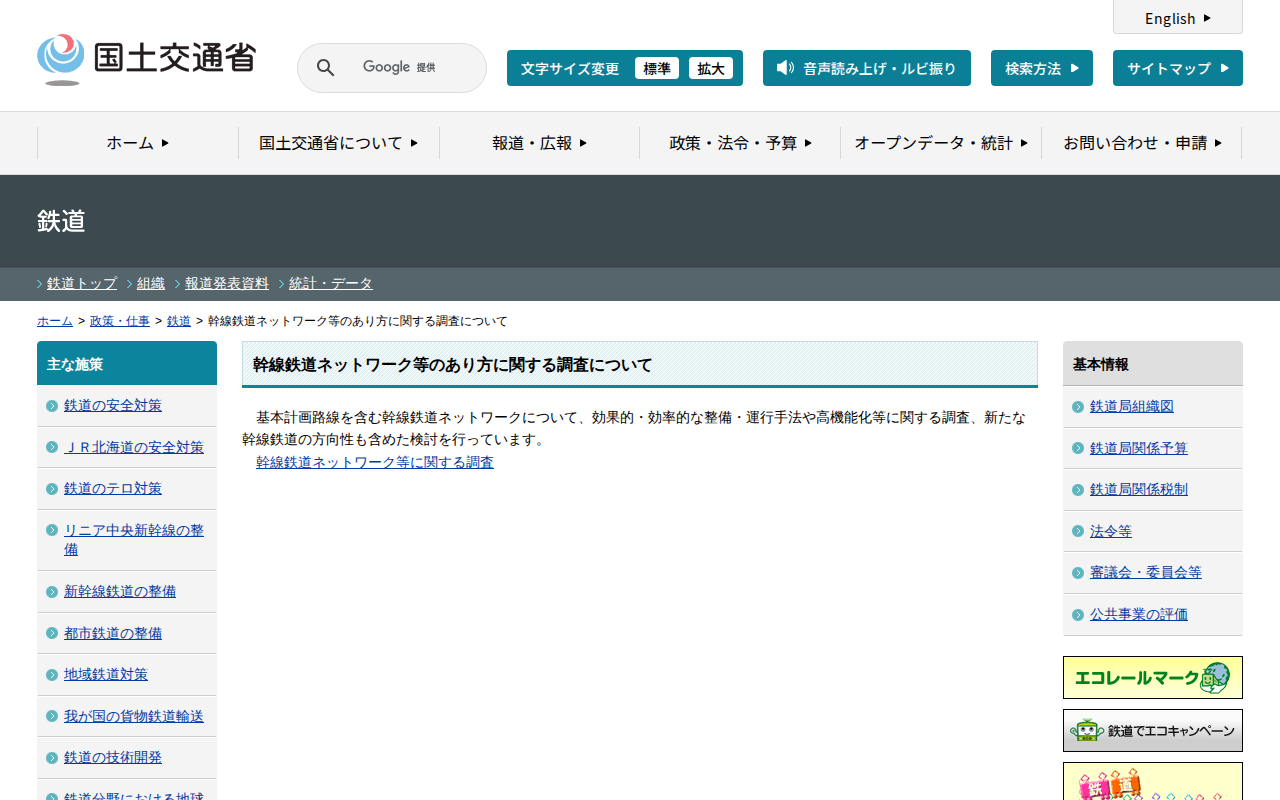Click the bullet icon beside ＪＲ北海道の安全対策
Image resolution: width=1280 pixels, height=800 pixels.
52,447
